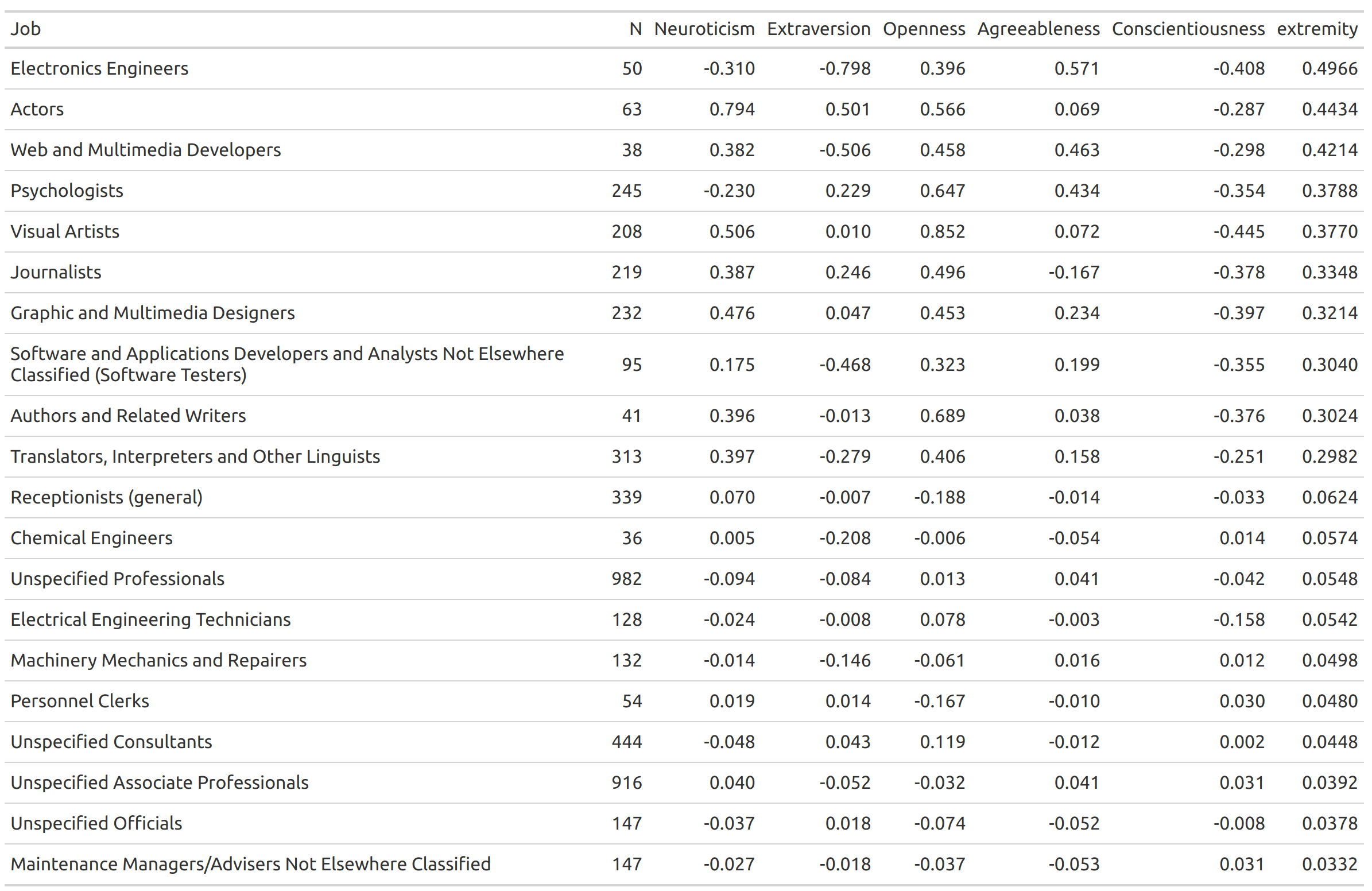Viewport: 1372px width, 891px height.
Task: Select the Chemical Engineers job name
Action: [91, 539]
